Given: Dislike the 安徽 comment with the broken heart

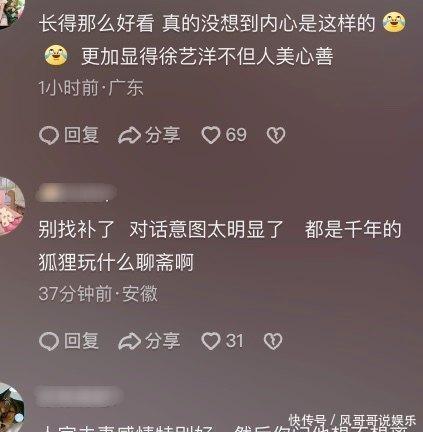Looking at the screenshot, I should (273, 341).
